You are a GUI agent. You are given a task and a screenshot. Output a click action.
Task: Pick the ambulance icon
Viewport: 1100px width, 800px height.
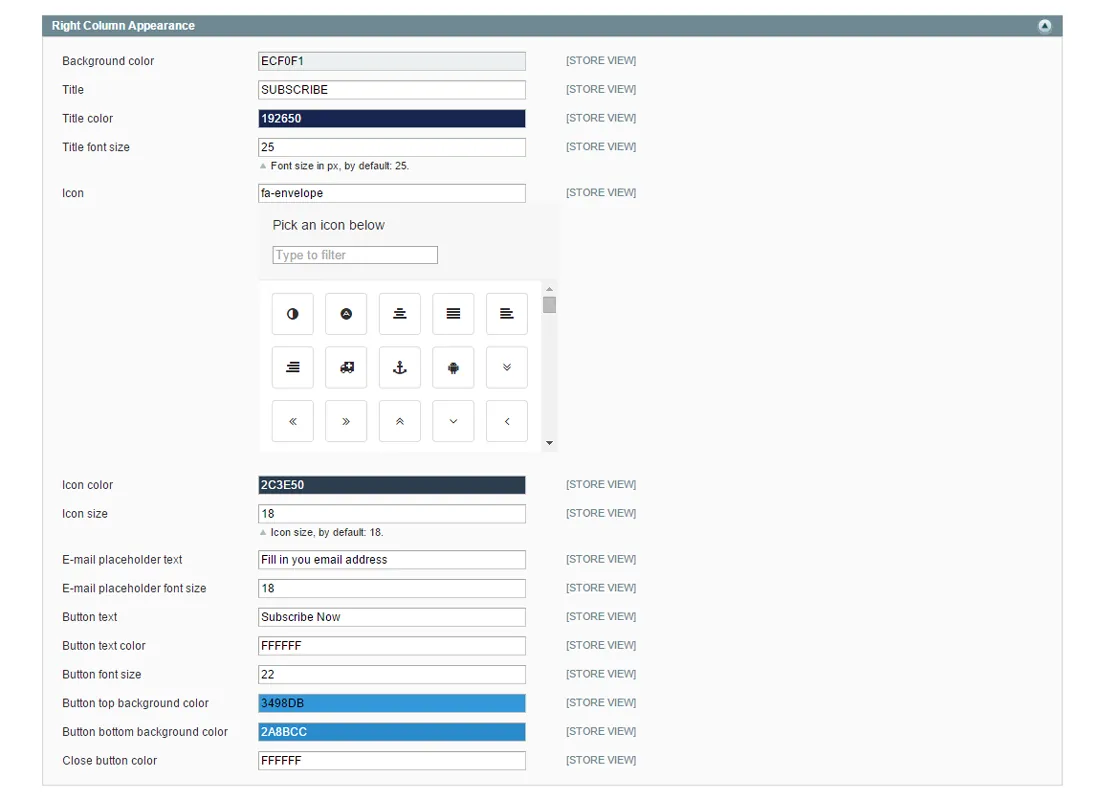click(x=346, y=367)
